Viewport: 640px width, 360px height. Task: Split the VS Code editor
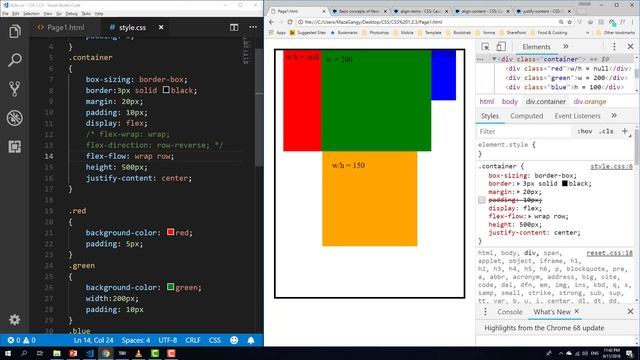pyautogui.click(x=234, y=27)
